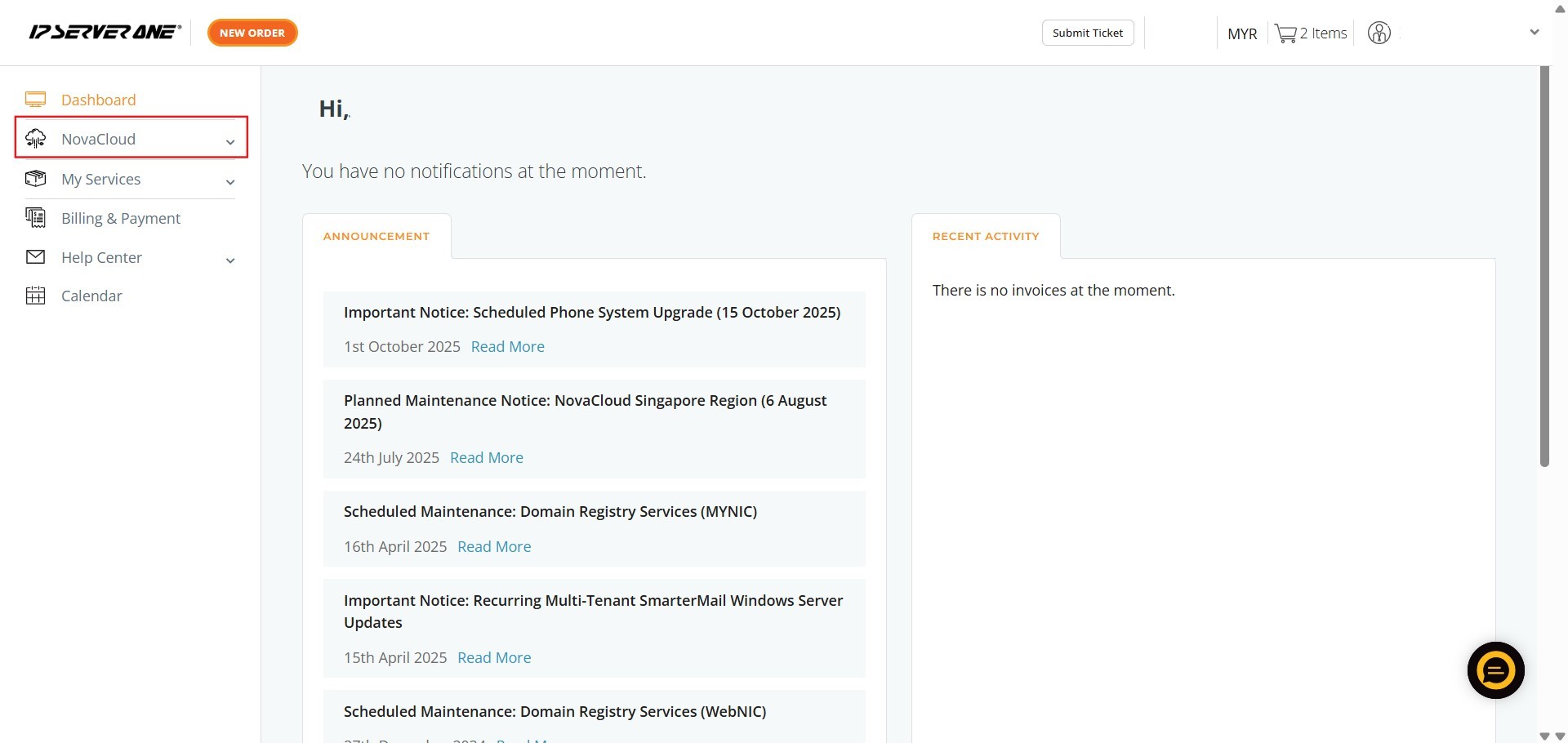Screen dimensions: 1568x743
Task: Open the shopping cart with 2 items
Action: (x=1310, y=33)
